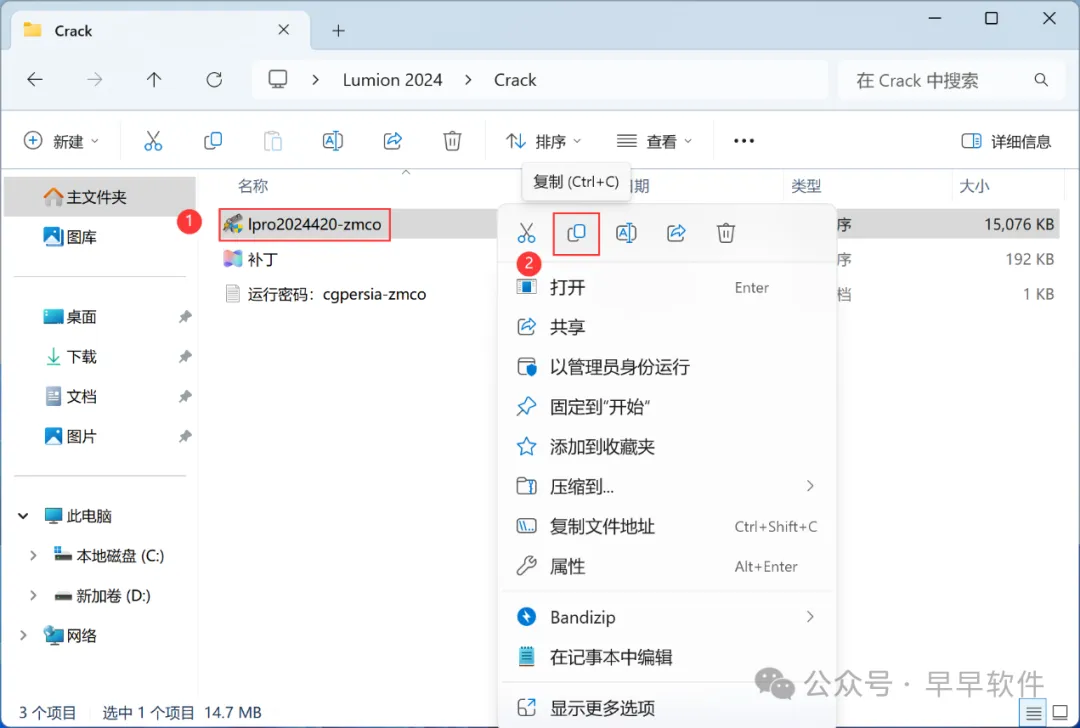This screenshot has width=1080, height=728.
Task: Expand the 网络 tree node
Action: click(x=23, y=636)
